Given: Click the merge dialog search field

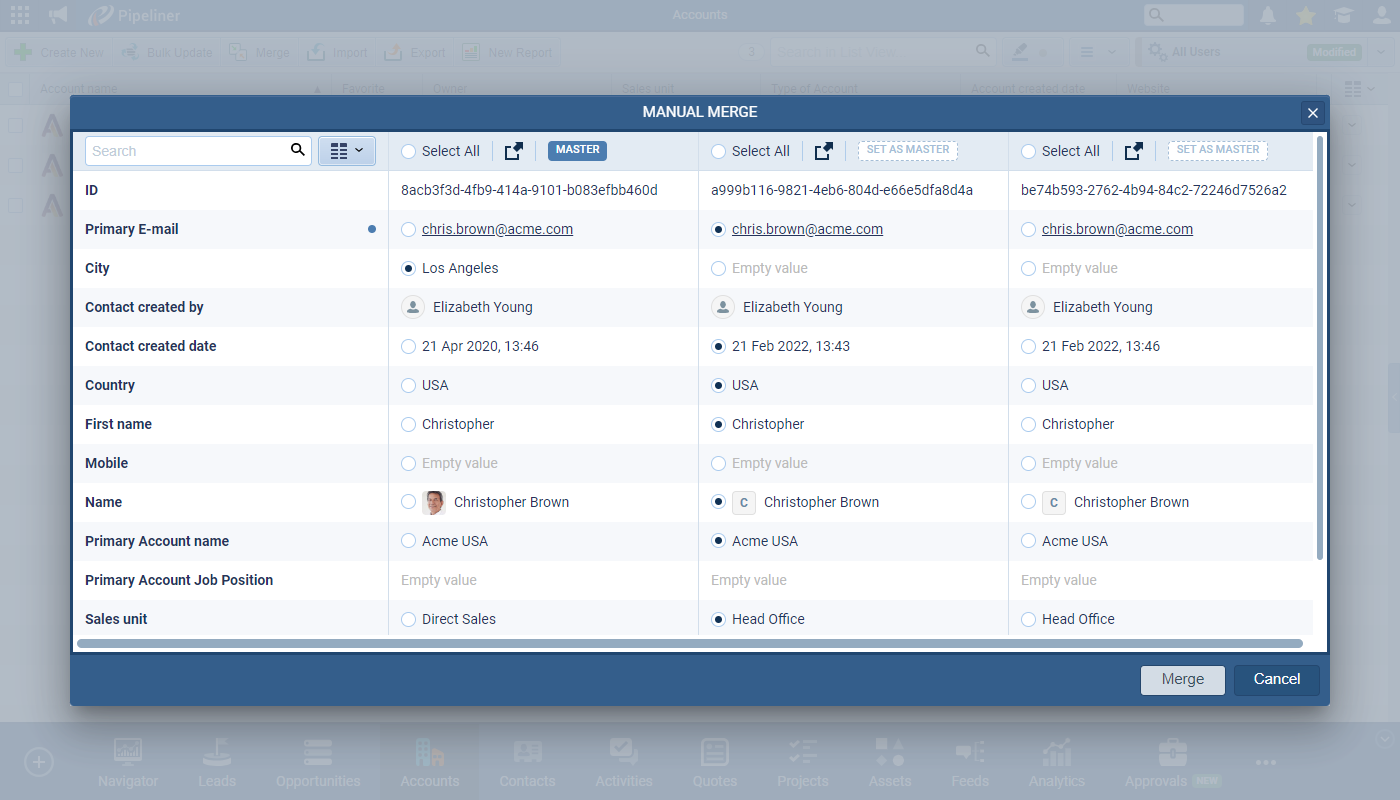Looking at the screenshot, I should [185, 151].
